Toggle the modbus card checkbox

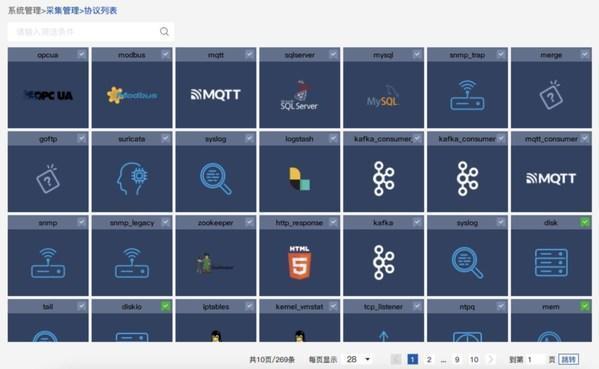pyautogui.click(x=165, y=54)
